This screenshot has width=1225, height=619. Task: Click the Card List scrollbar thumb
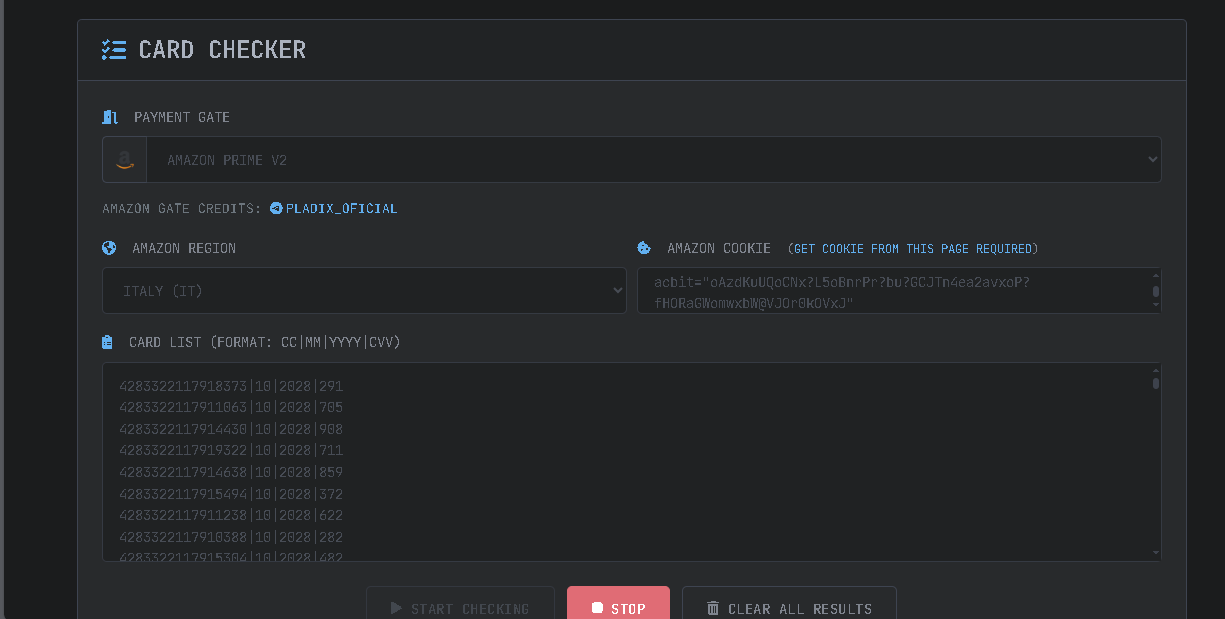click(1156, 383)
